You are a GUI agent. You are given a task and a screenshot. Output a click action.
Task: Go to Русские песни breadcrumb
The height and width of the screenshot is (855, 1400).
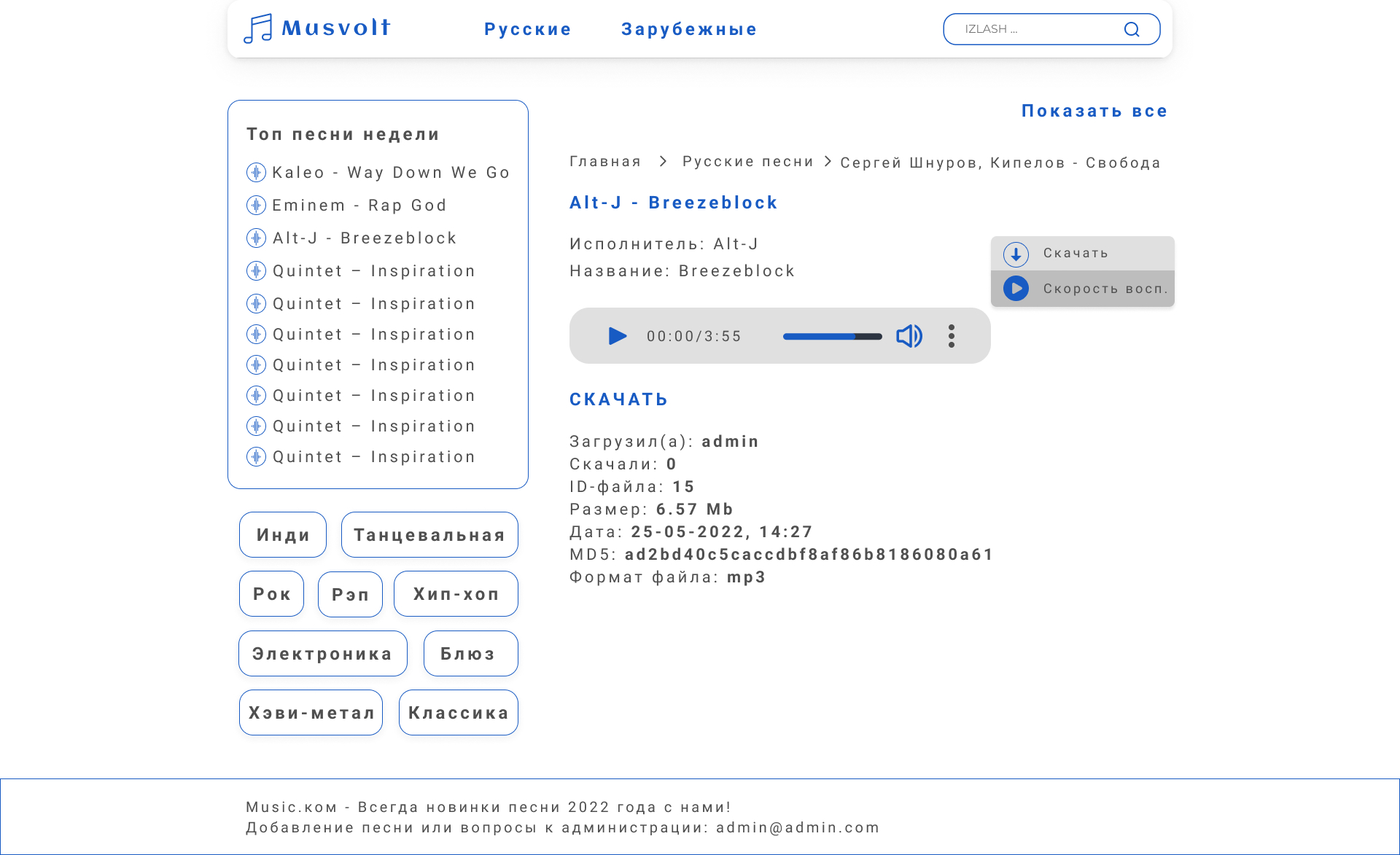[747, 162]
